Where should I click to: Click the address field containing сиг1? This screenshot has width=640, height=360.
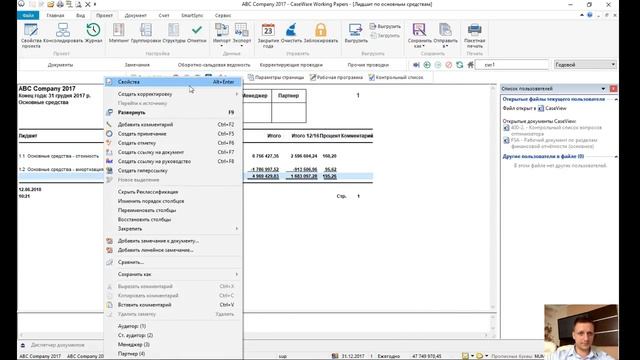point(512,64)
